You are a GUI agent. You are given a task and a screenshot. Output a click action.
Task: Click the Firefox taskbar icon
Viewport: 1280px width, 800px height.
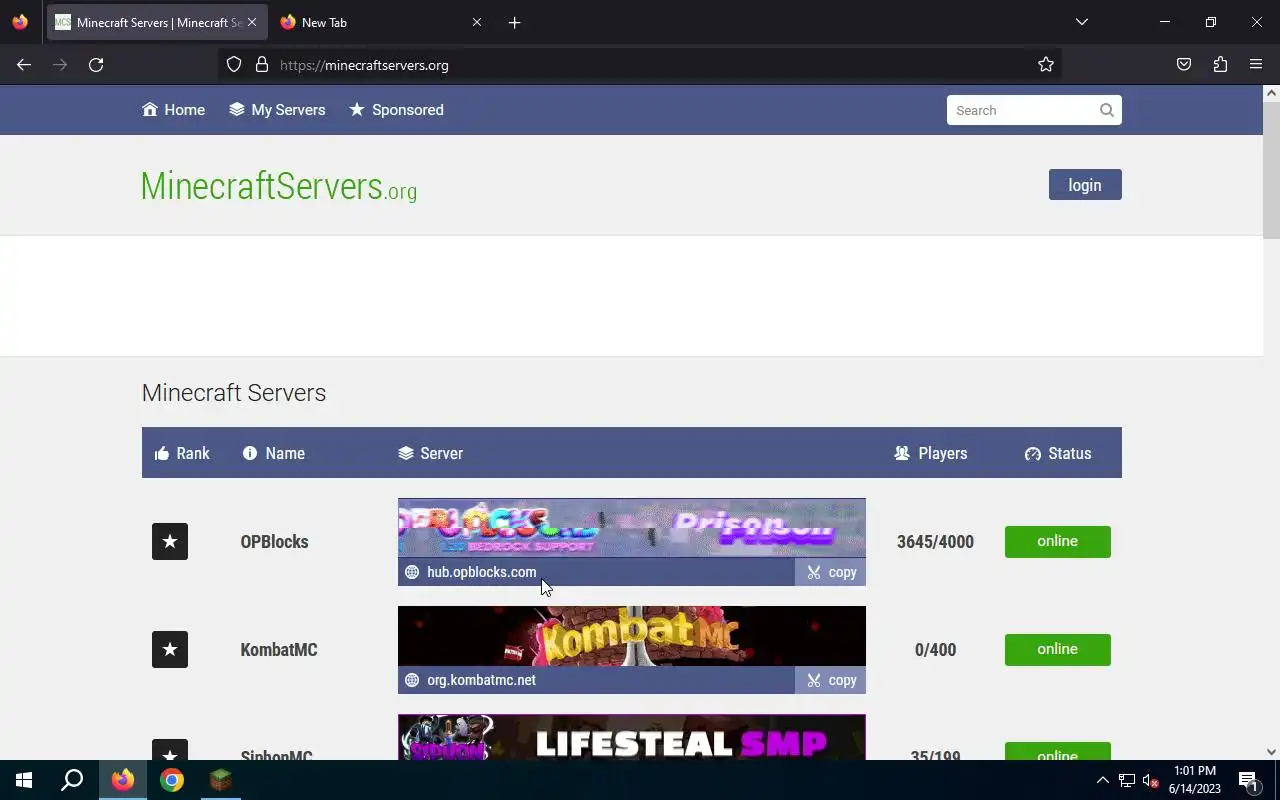(123, 780)
